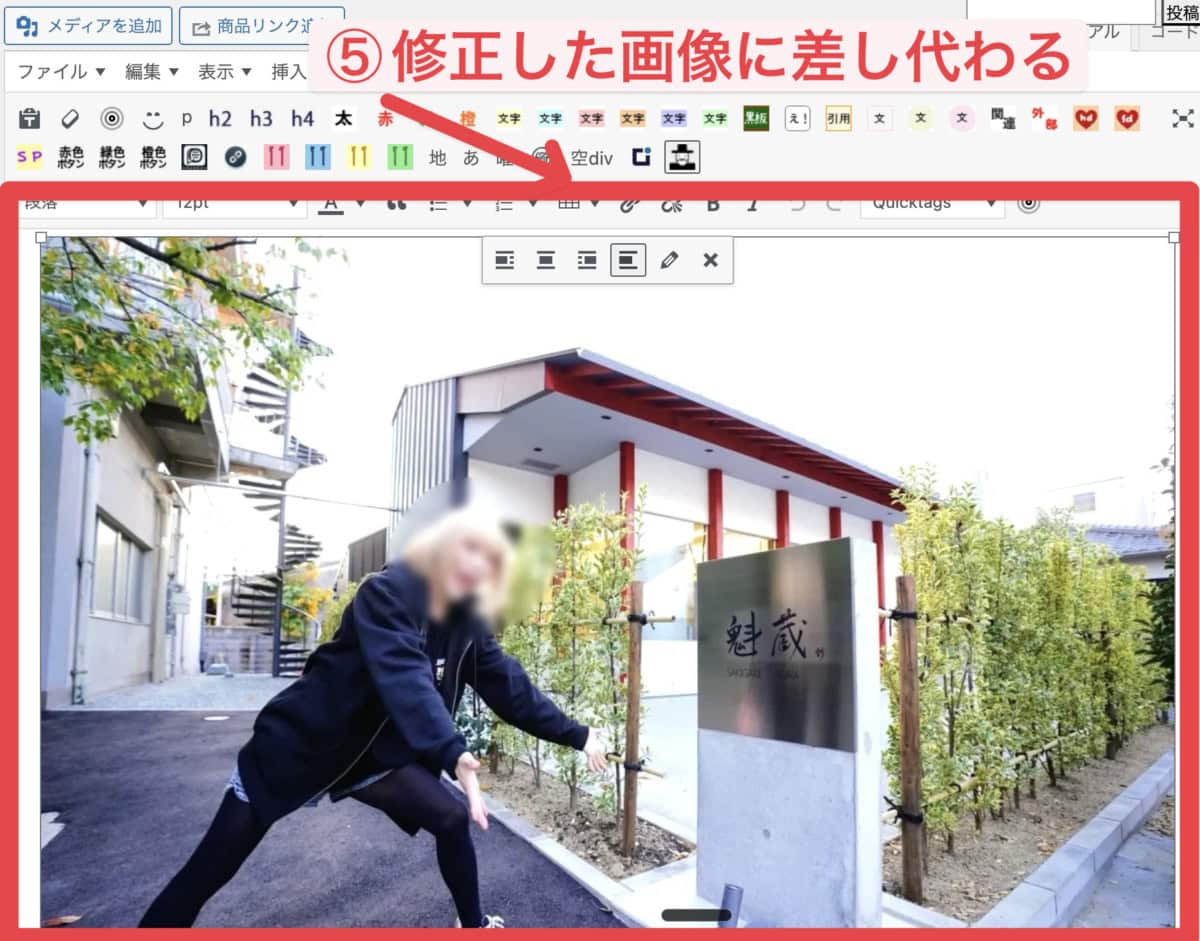Select the eraser clear formatting icon
The width and height of the screenshot is (1200, 941).
click(x=70, y=119)
